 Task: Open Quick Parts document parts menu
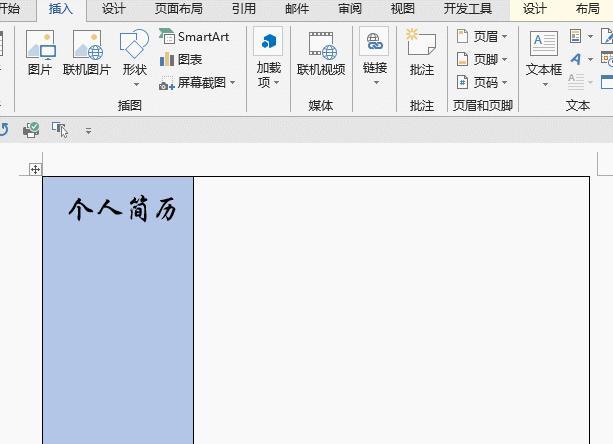[581, 36]
